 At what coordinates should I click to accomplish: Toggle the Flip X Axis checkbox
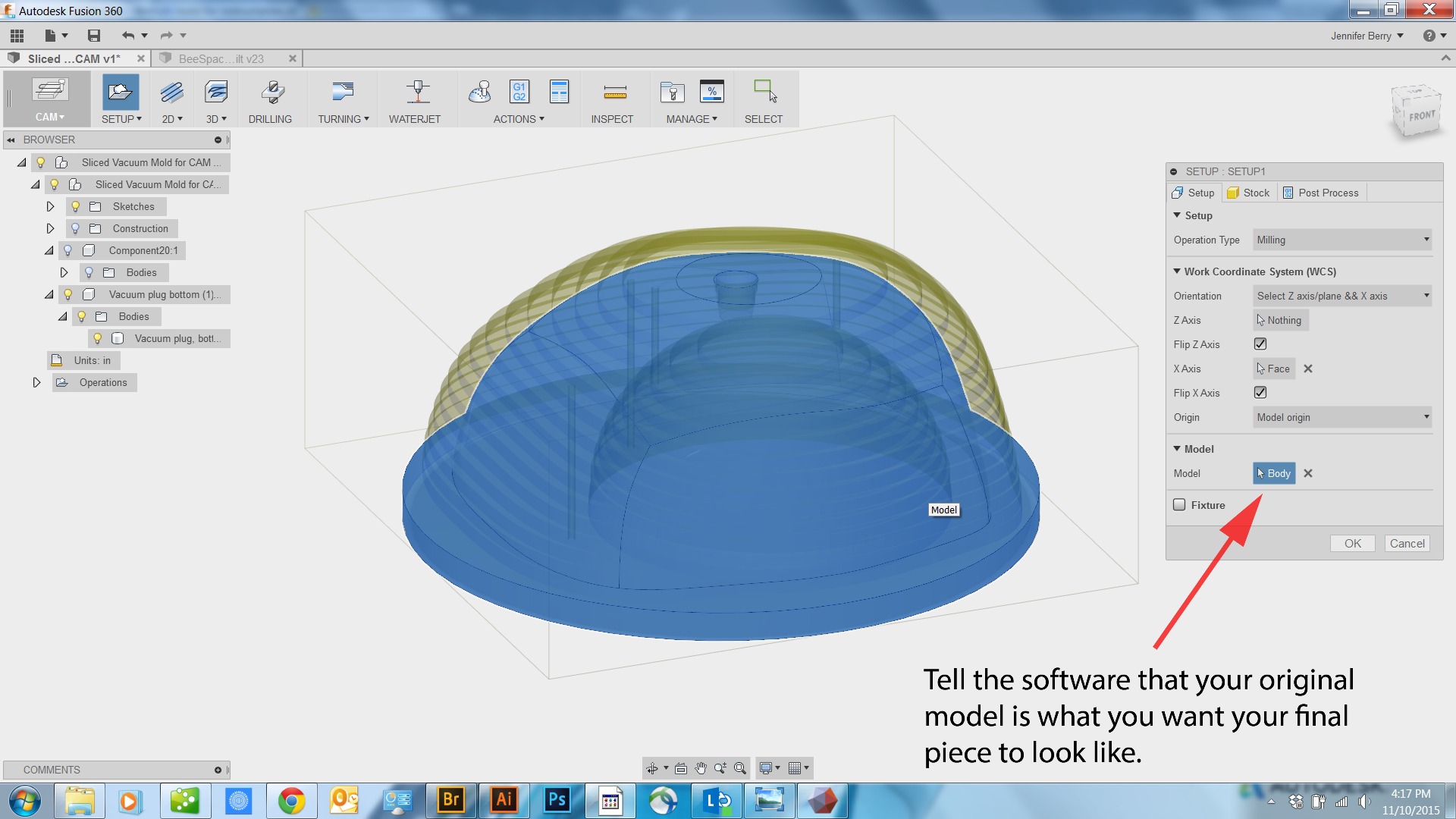(1260, 393)
